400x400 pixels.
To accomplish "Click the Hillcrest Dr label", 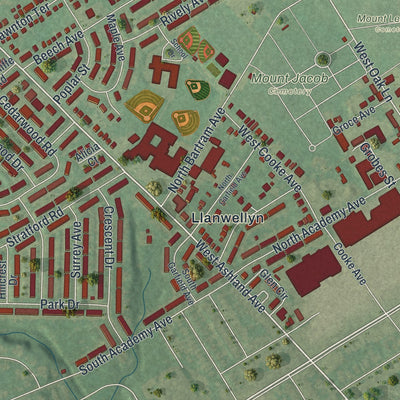I will coord(8,279).
